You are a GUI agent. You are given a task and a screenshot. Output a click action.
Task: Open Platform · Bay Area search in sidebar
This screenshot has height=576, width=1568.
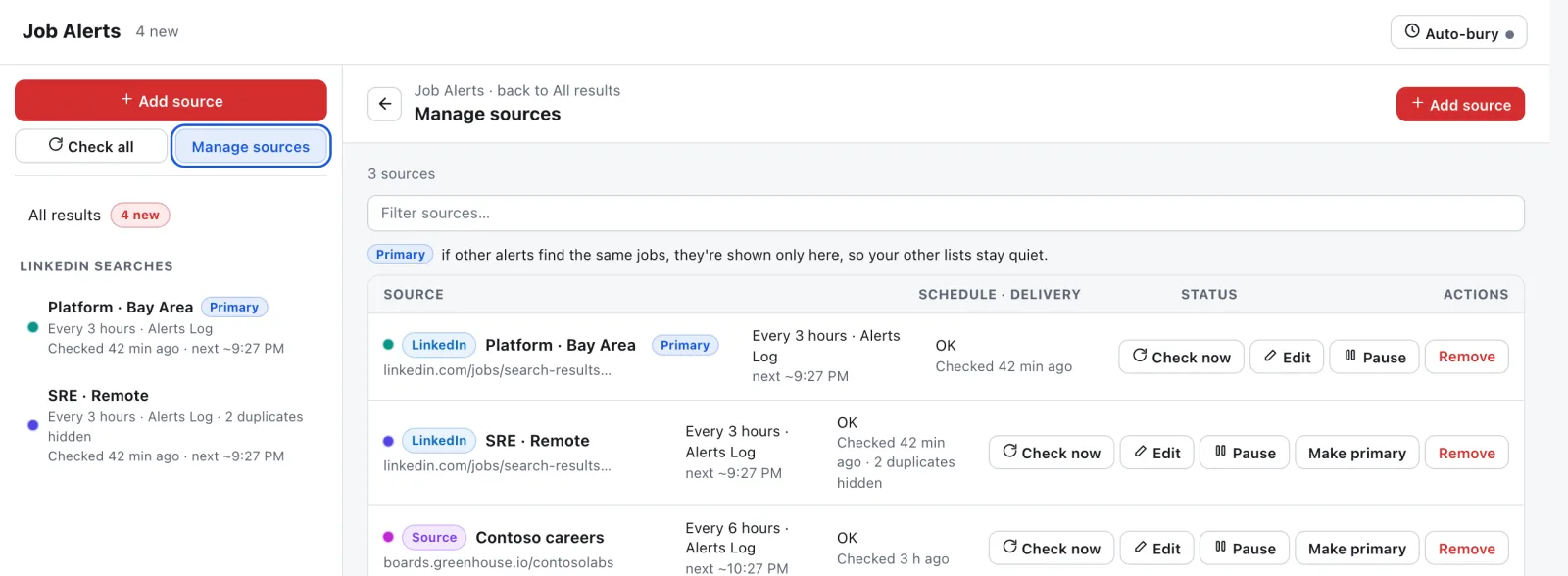tap(171, 327)
